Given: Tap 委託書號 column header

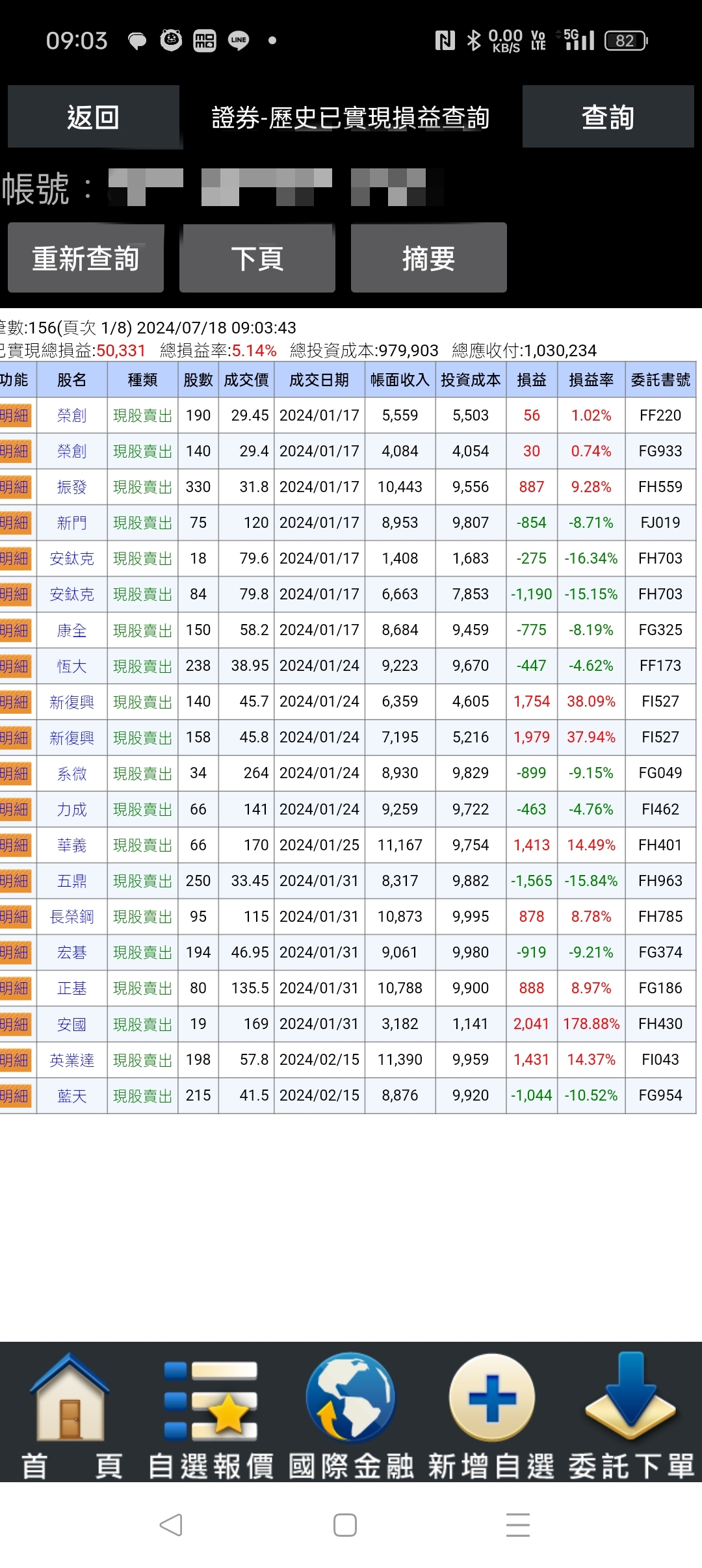Looking at the screenshot, I should pyautogui.click(x=660, y=380).
